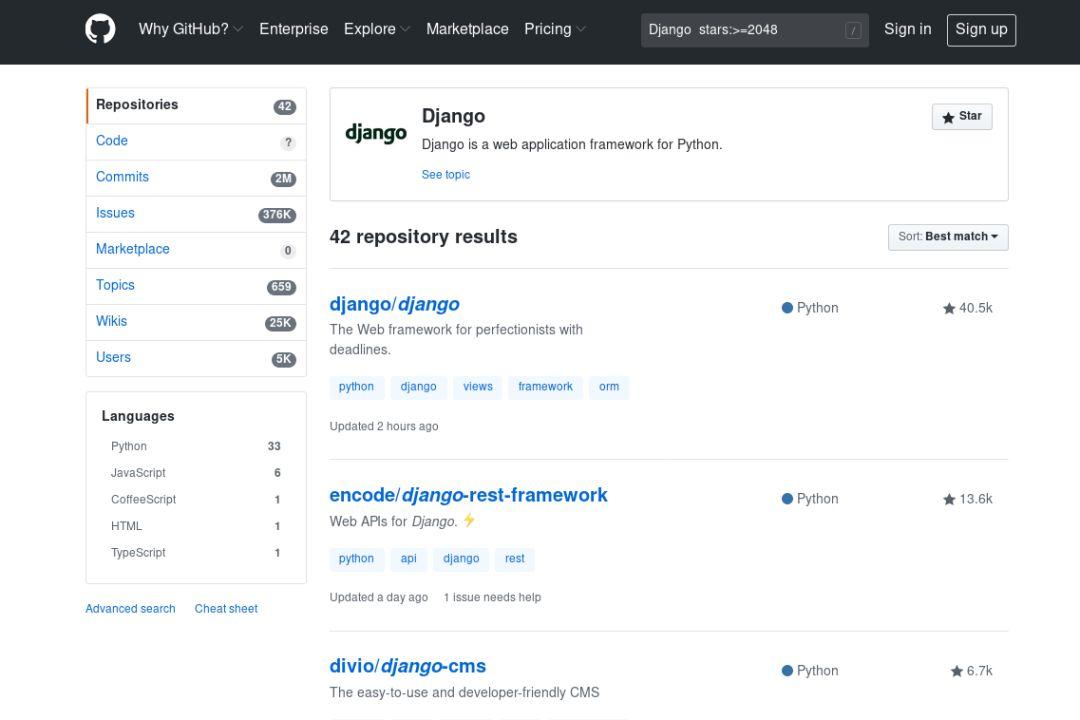Open the divio/django-cms repository
The height and width of the screenshot is (720, 1080).
coord(408,666)
